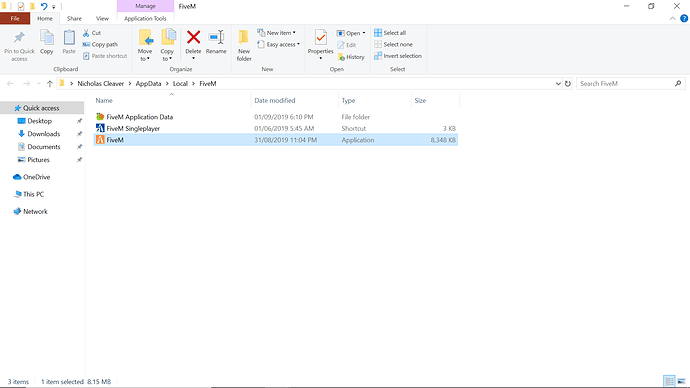Click Undo in Quick Access Toolbar

(x=44, y=6)
